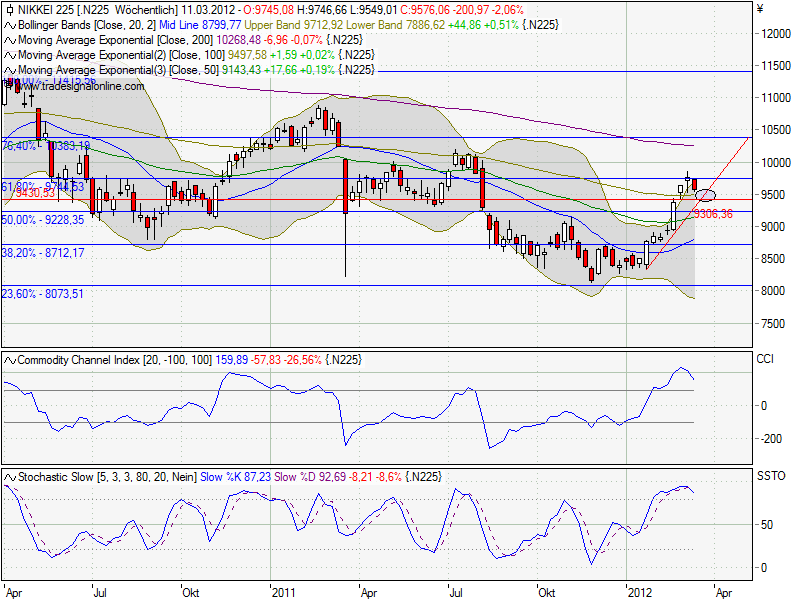Click the 7500 price axis label
Image resolution: width=800 pixels, height=600 pixels.
click(772, 324)
